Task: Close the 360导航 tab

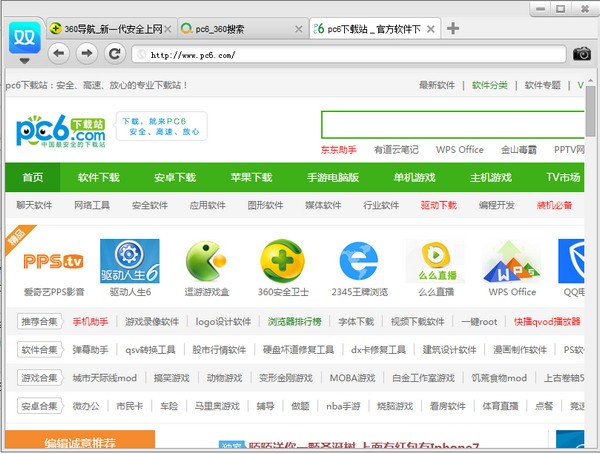Action: 168,29
